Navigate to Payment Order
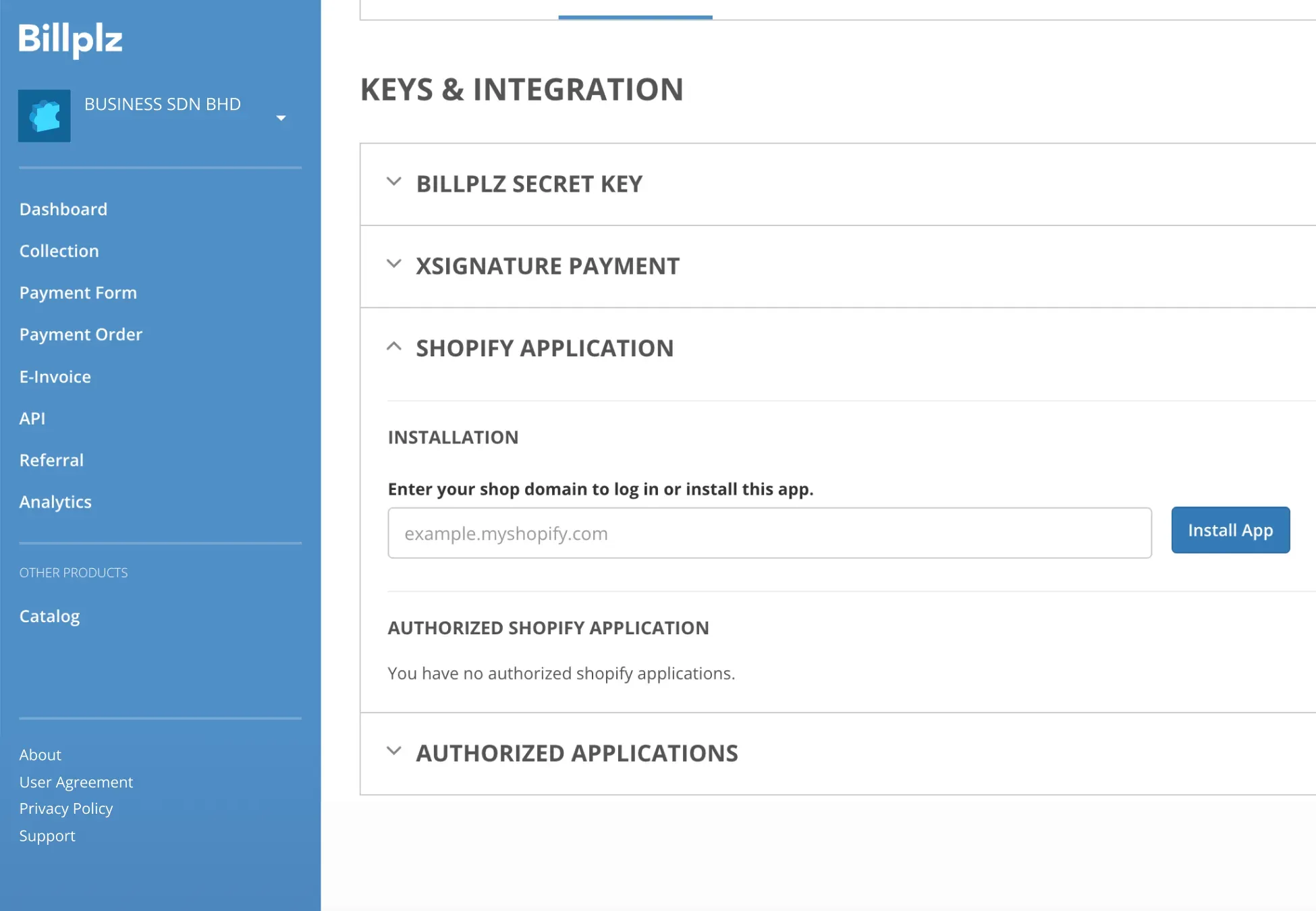This screenshot has width=1316, height=911. click(x=81, y=335)
